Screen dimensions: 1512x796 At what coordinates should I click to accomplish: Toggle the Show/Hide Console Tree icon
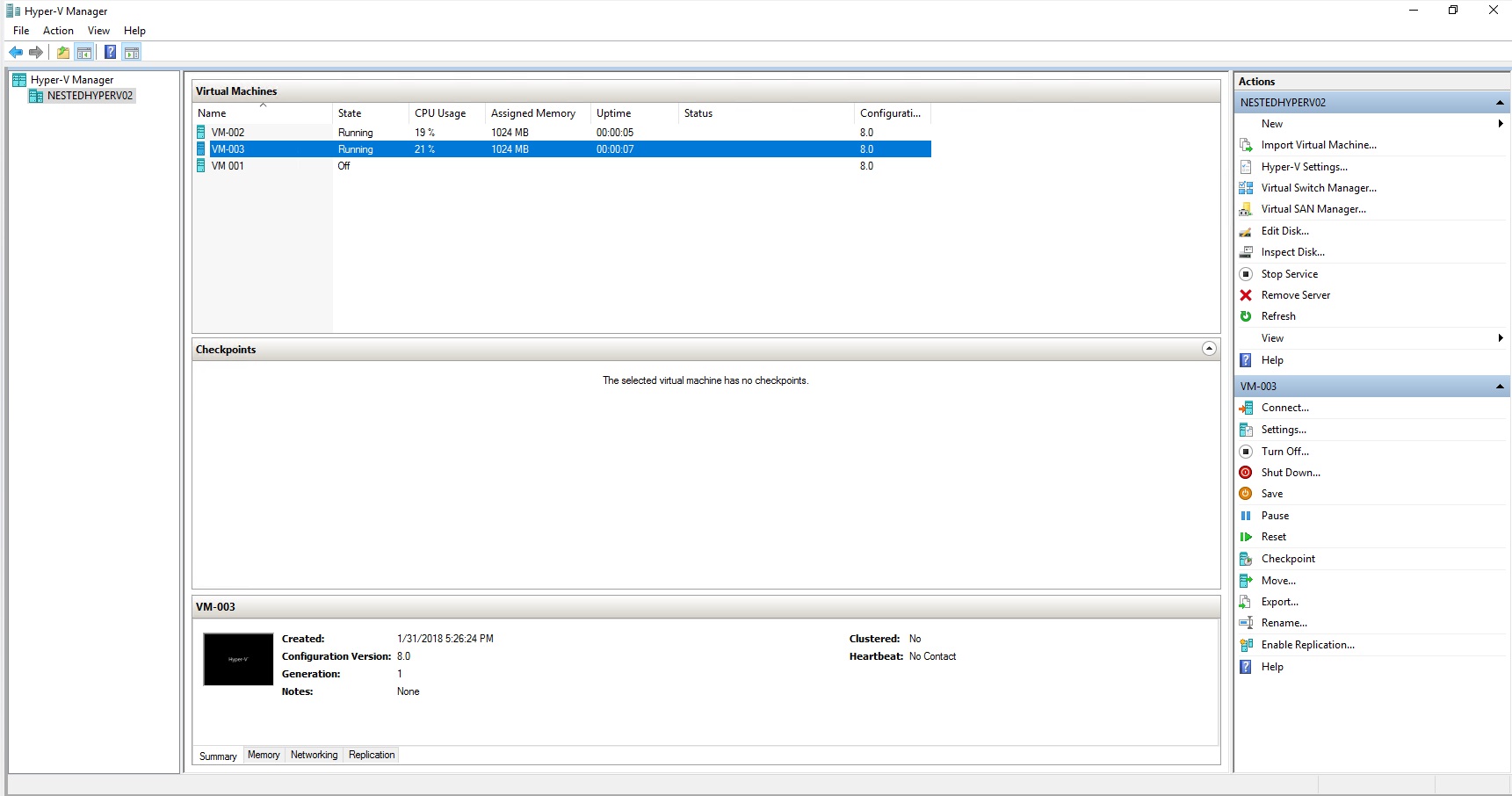pos(84,53)
